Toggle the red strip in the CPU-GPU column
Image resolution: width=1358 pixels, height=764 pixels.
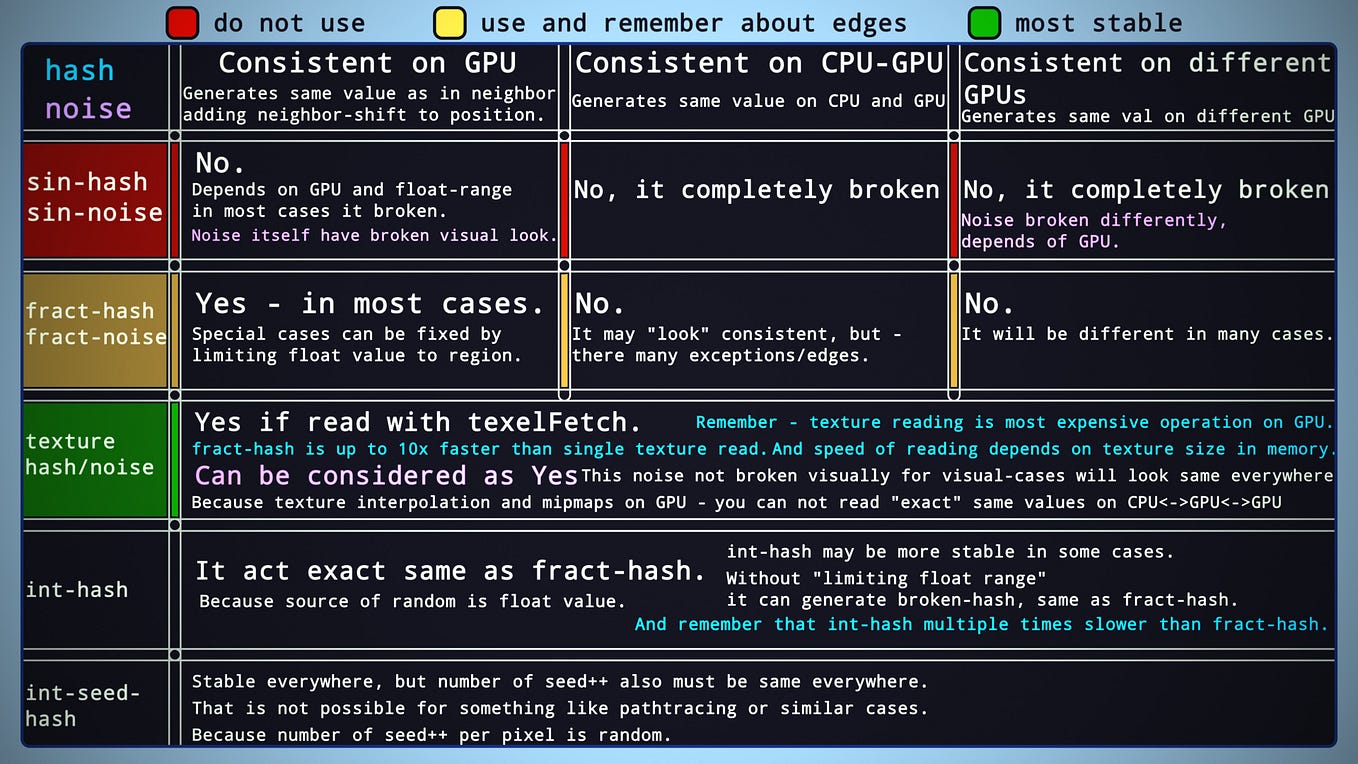[565, 199]
